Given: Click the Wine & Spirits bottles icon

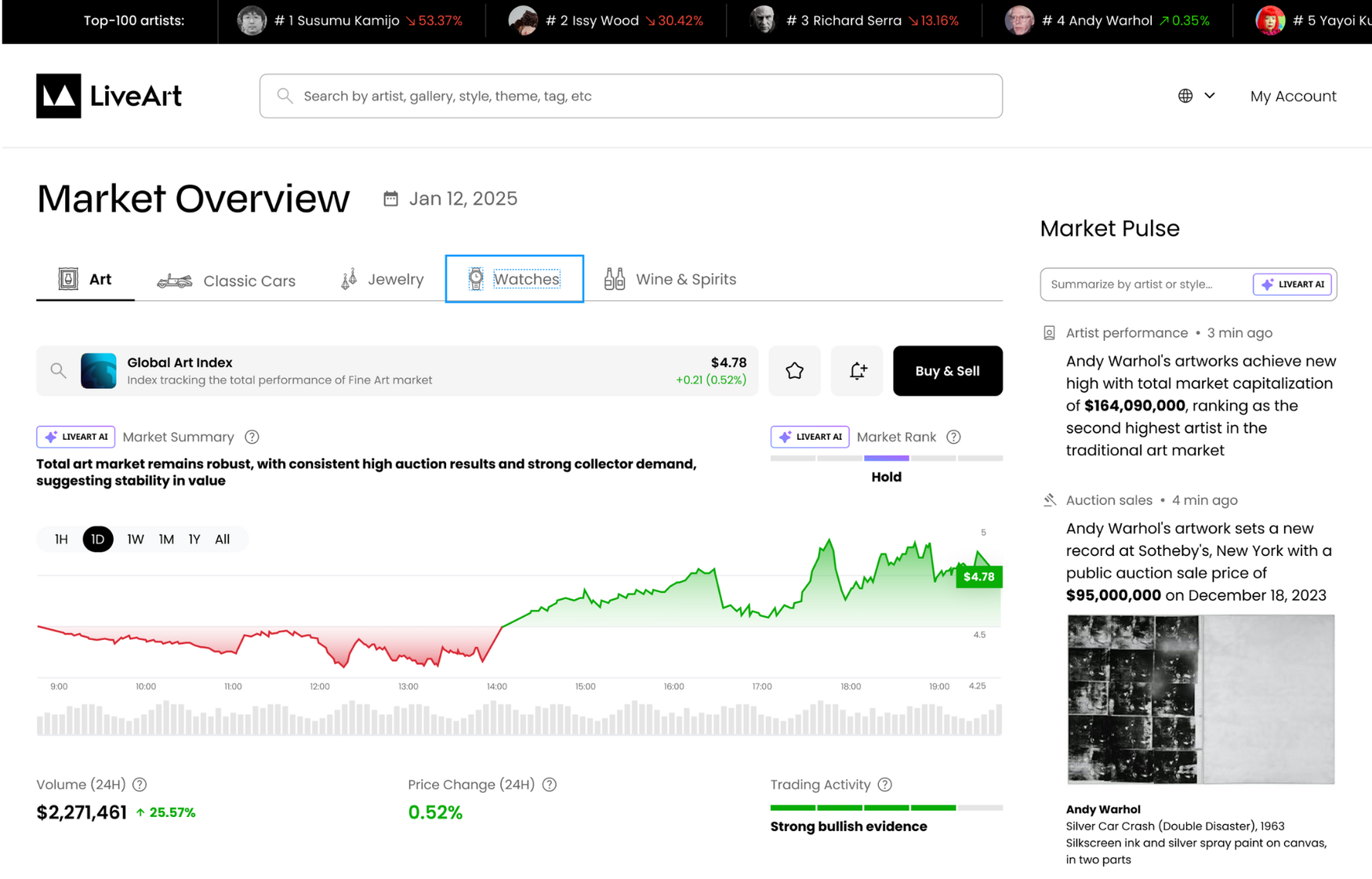Looking at the screenshot, I should point(615,278).
